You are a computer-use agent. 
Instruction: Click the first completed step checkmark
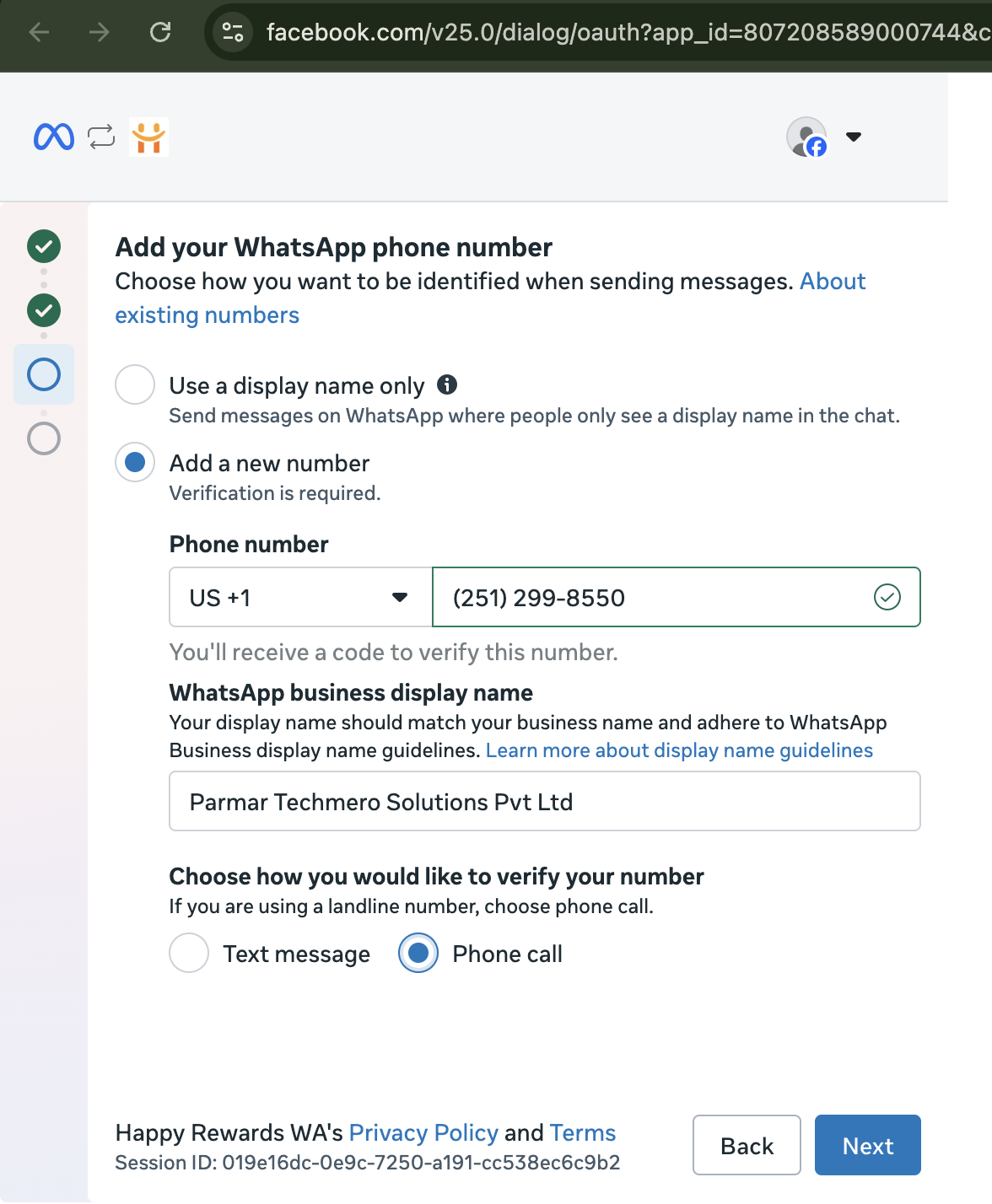click(x=44, y=246)
